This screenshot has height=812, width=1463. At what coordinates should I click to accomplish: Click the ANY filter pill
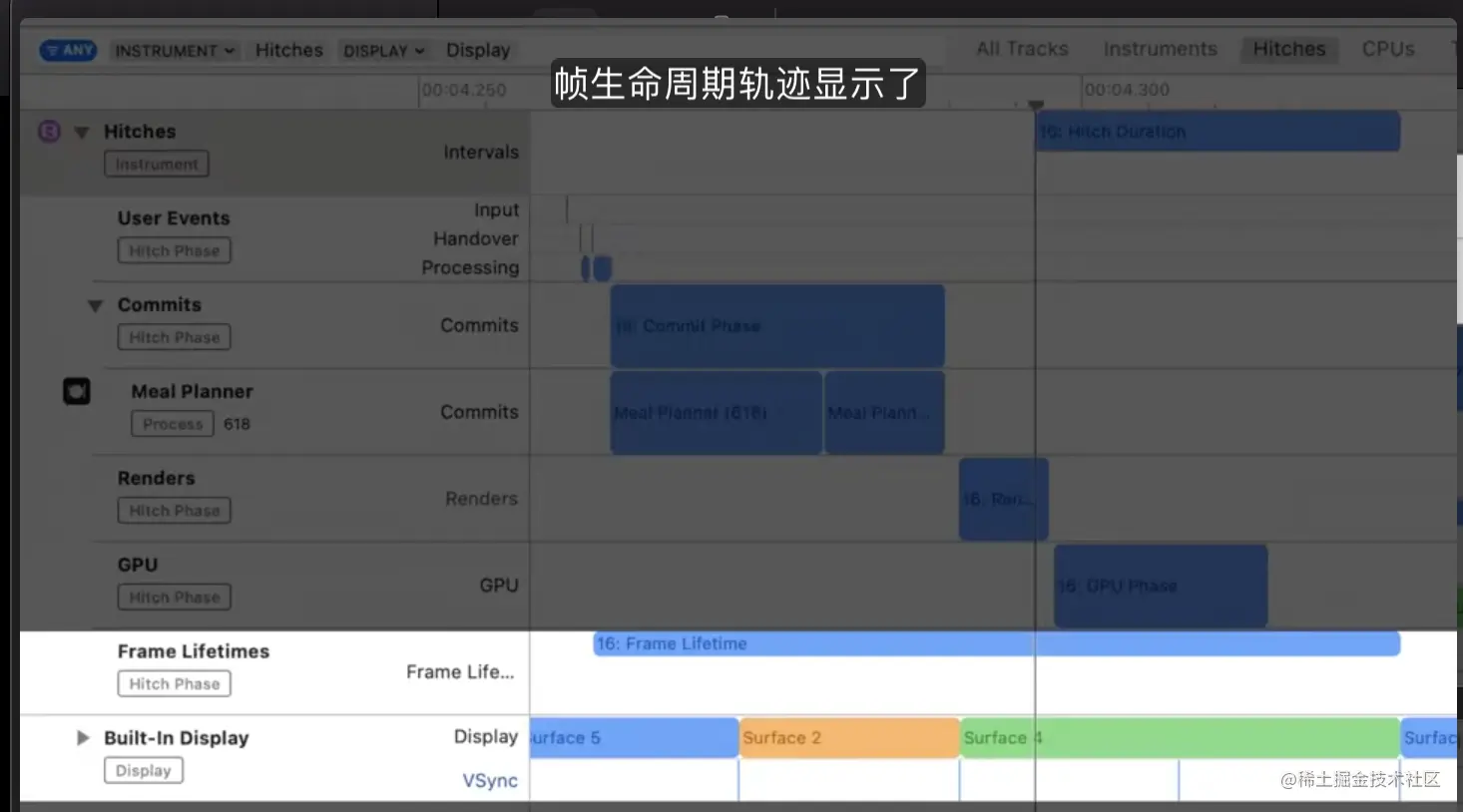click(x=68, y=50)
